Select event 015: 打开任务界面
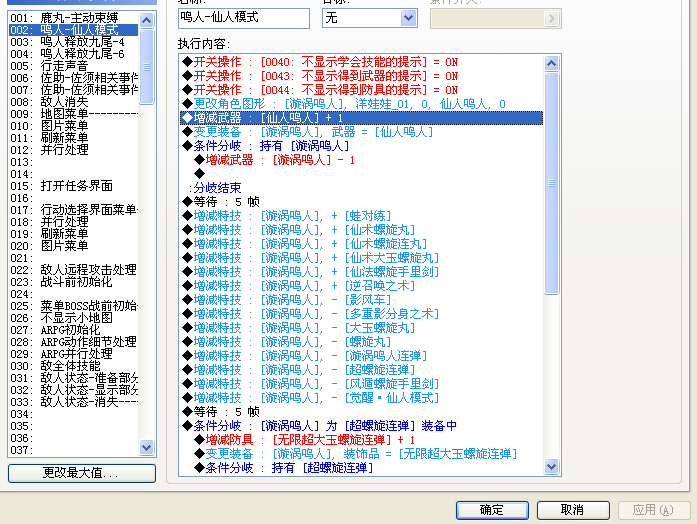This screenshot has width=697, height=524. click(73, 186)
